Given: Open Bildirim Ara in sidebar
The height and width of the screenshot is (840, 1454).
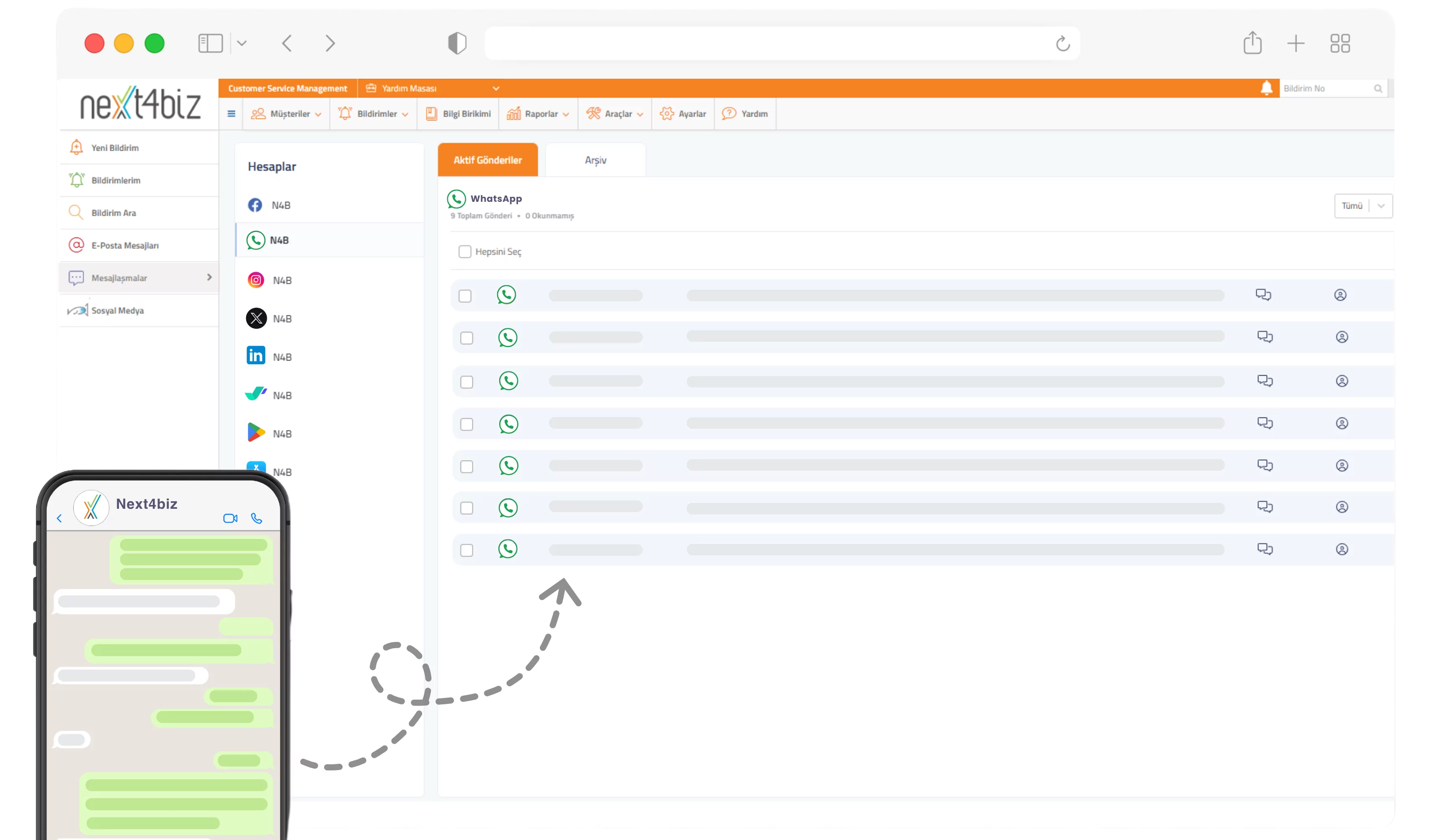Looking at the screenshot, I should (x=139, y=213).
